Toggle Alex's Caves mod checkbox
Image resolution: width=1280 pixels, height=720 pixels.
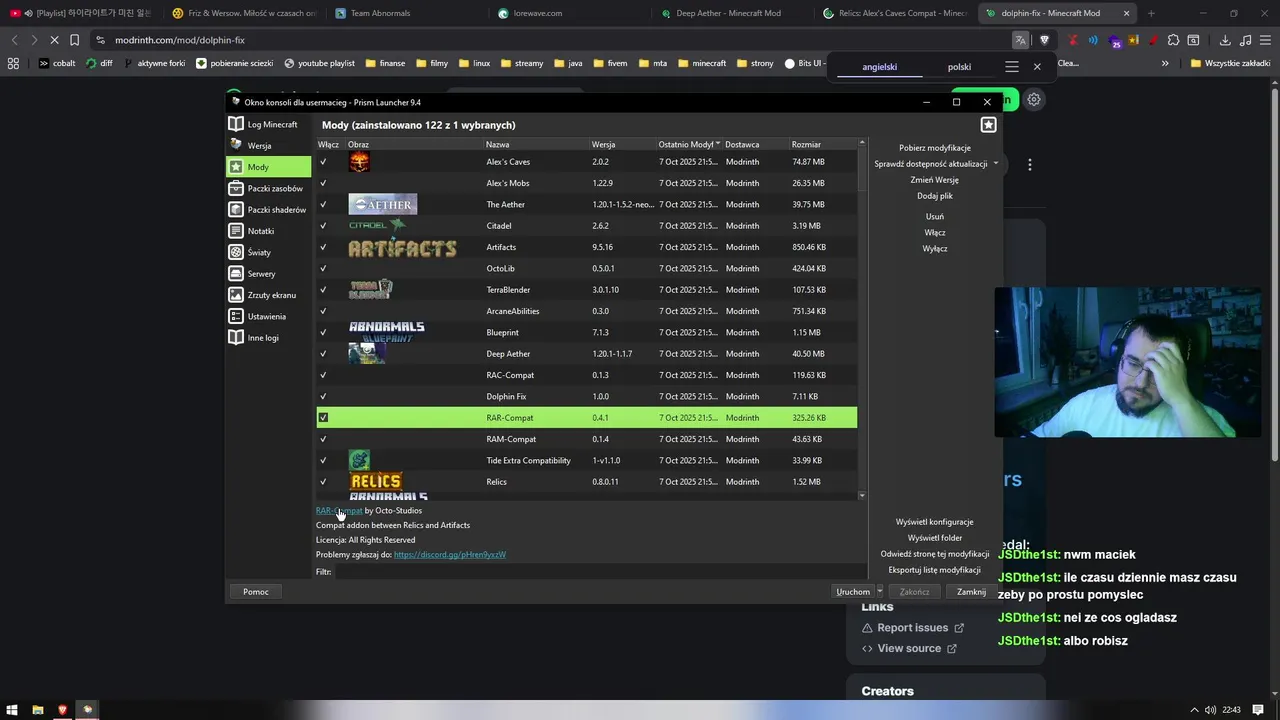coord(323,161)
